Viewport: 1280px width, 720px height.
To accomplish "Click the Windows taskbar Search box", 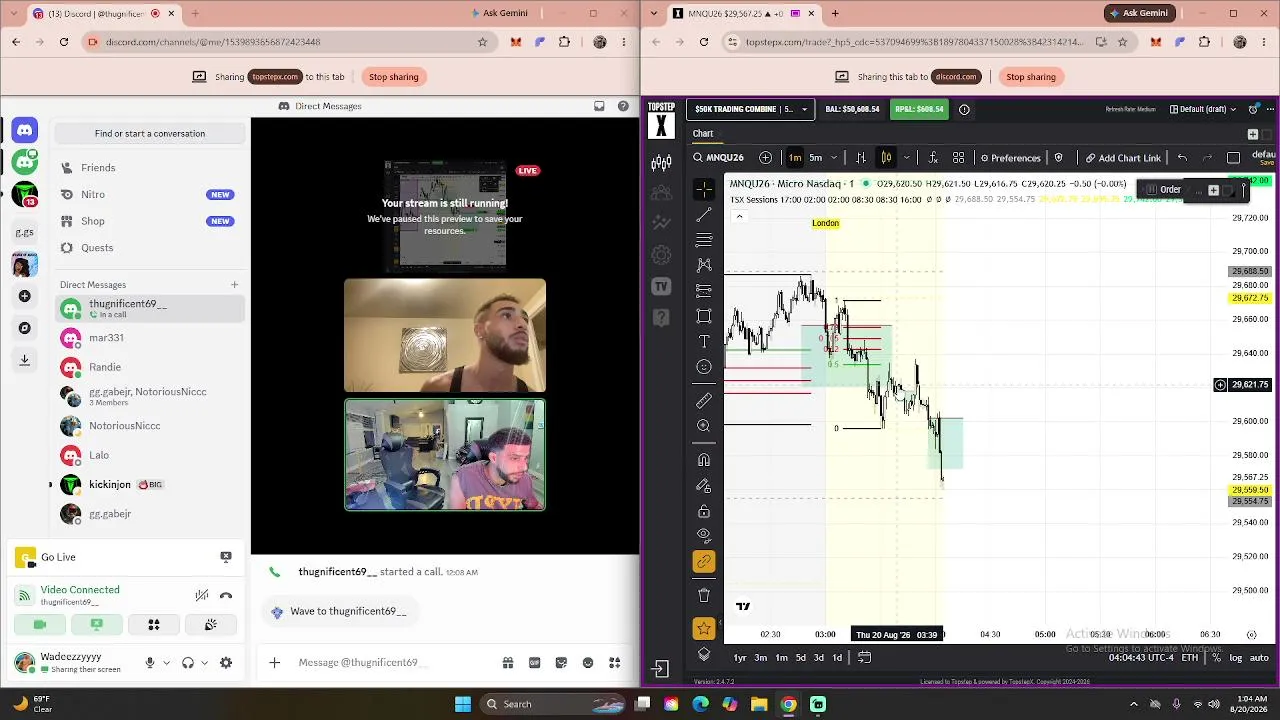I will click(553, 704).
